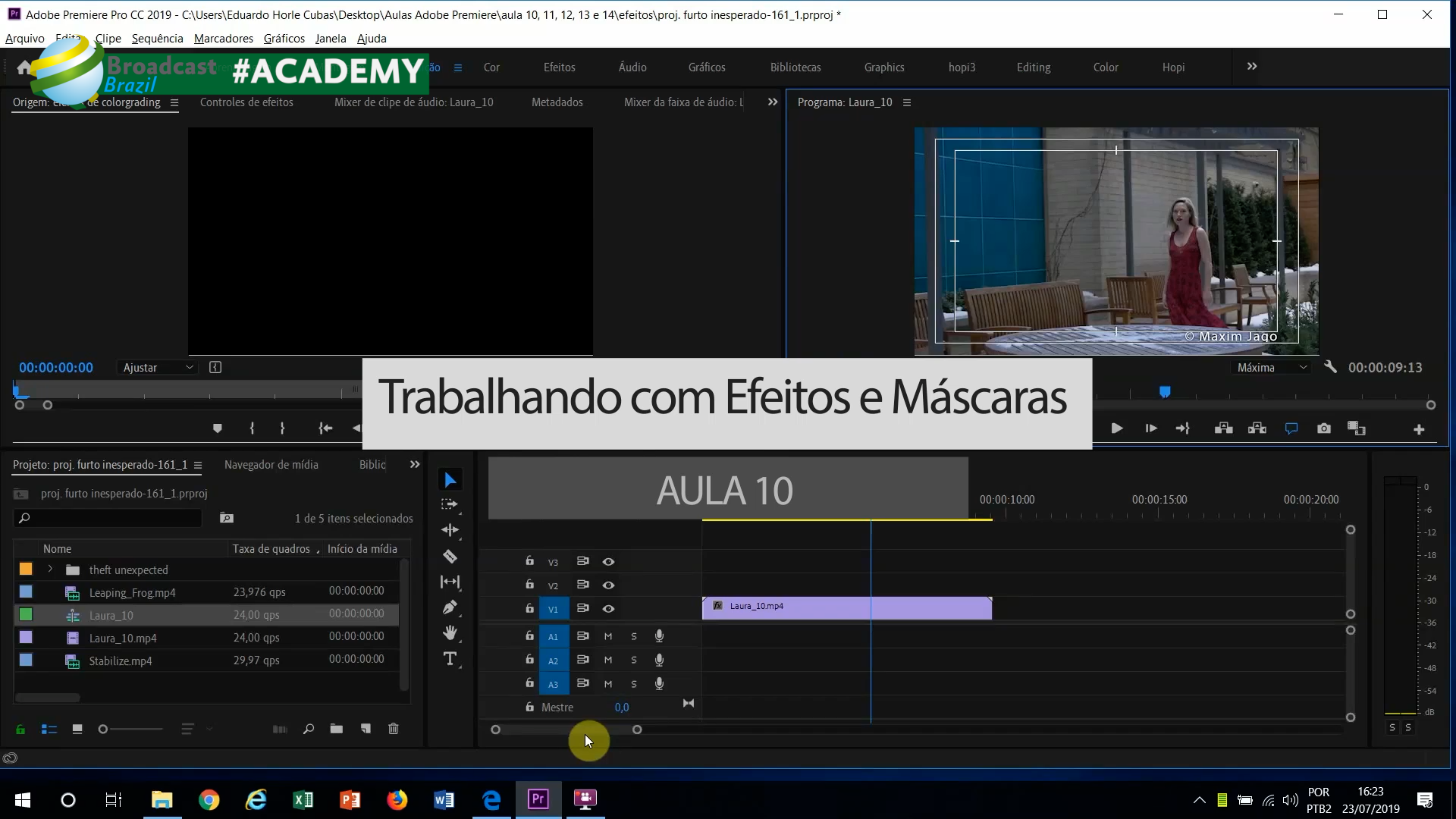1456x819 pixels.
Task: Open the Máxima playback resolution dropdown
Action: coord(1272,367)
